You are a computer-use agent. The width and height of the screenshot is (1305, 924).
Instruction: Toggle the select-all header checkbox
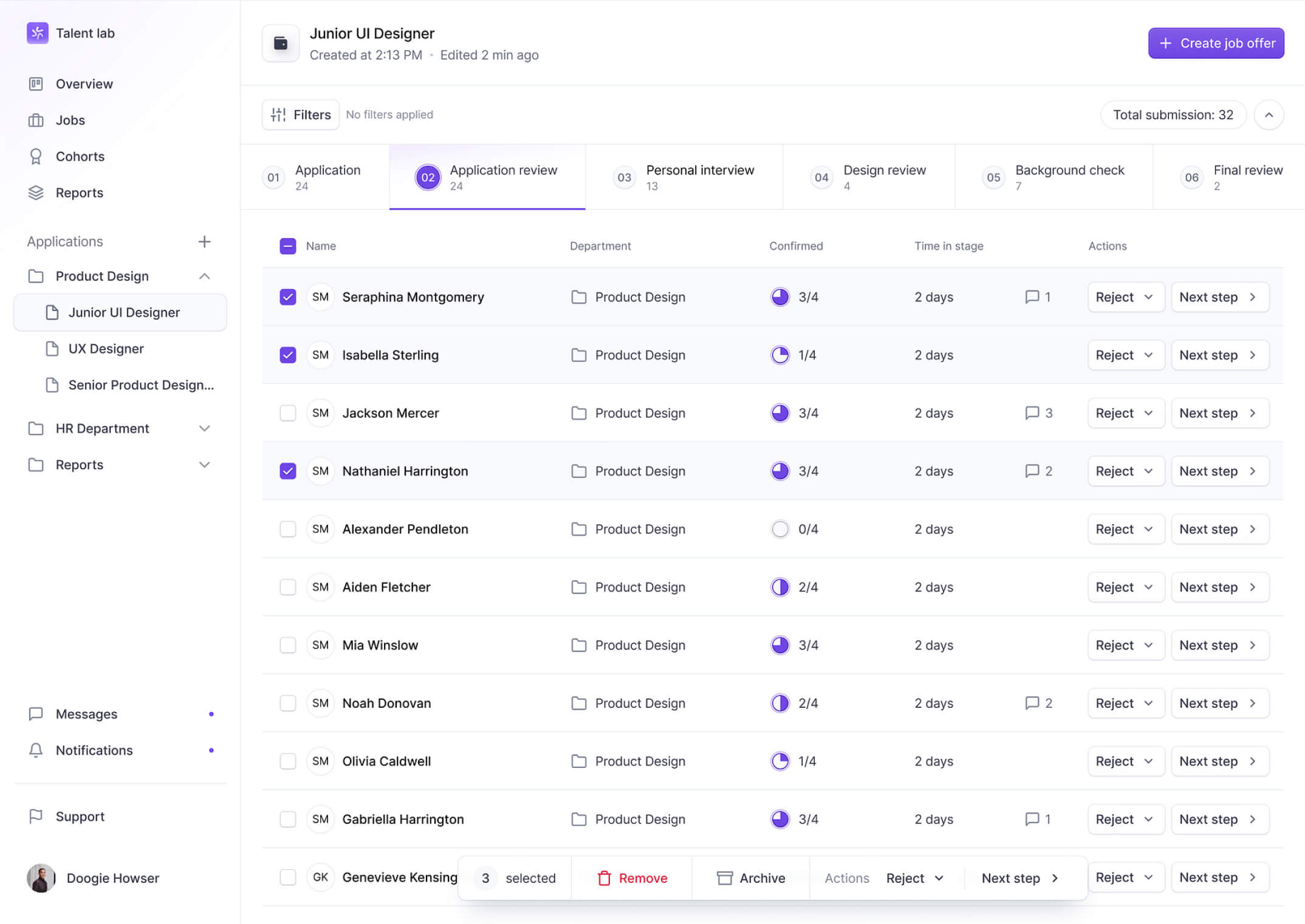288,246
